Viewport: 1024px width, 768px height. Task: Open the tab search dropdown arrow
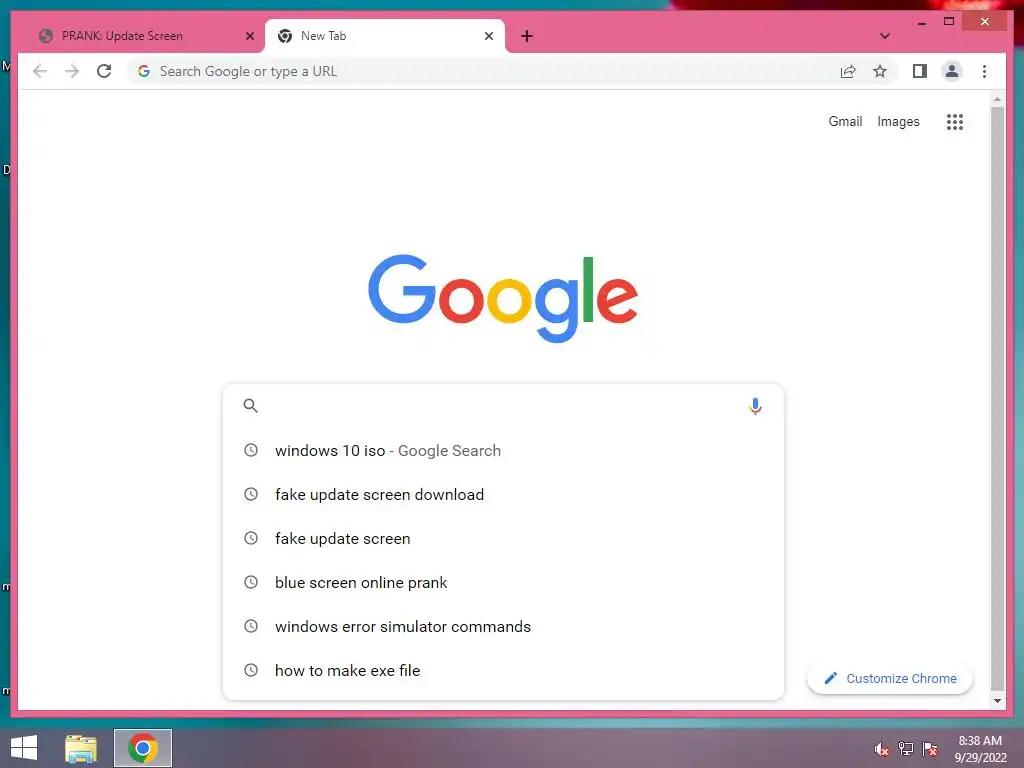[x=884, y=36]
